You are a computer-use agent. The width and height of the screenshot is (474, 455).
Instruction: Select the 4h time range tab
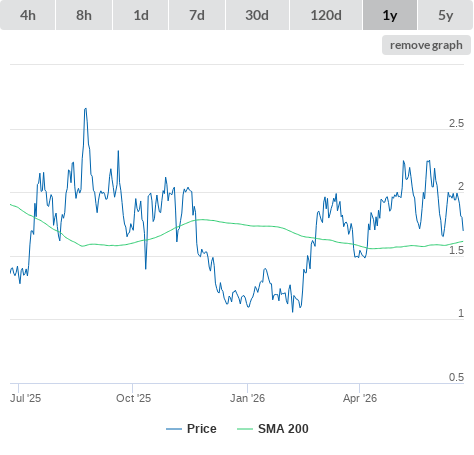[x=28, y=15]
